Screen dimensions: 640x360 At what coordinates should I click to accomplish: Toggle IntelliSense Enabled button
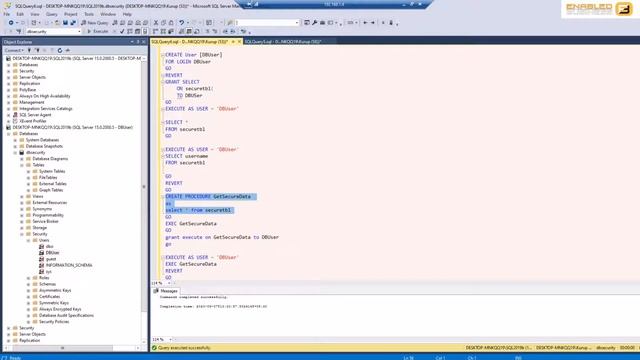145,31
